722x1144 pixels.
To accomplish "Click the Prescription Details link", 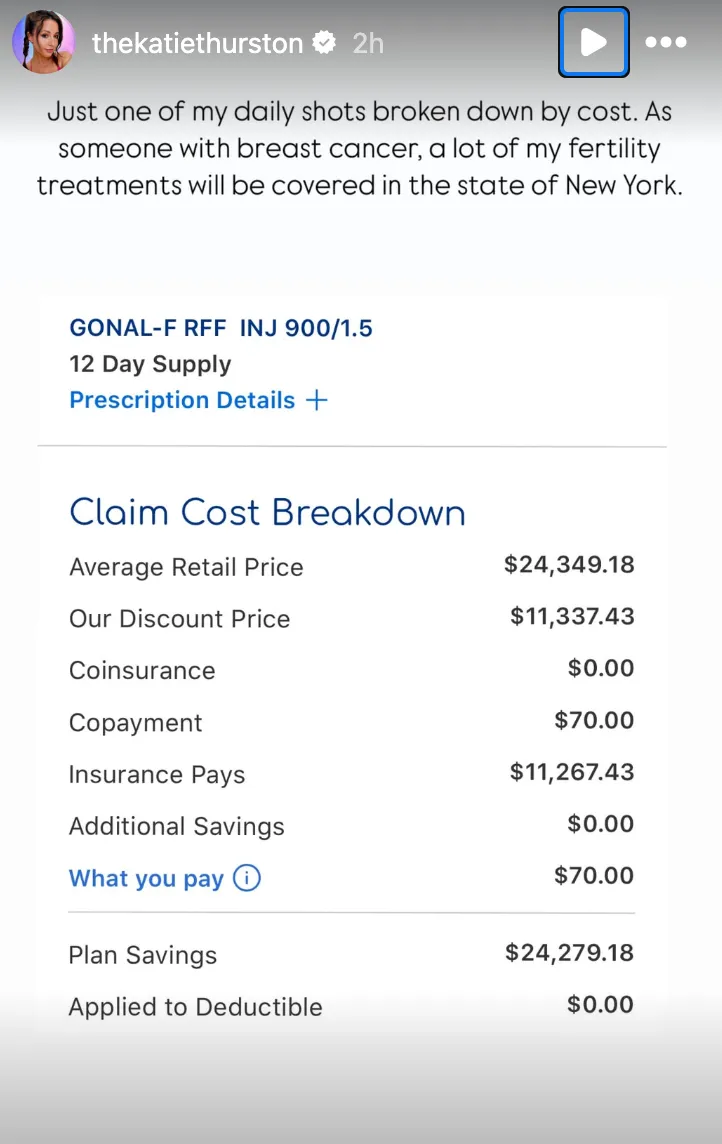I will pos(182,400).
